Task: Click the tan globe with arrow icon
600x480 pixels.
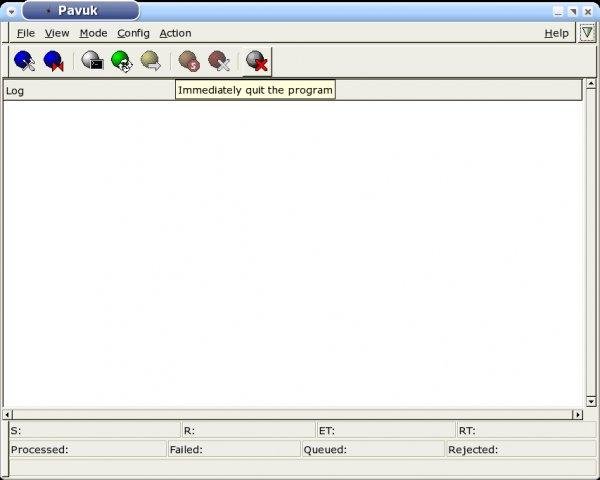Action: pyautogui.click(x=151, y=61)
